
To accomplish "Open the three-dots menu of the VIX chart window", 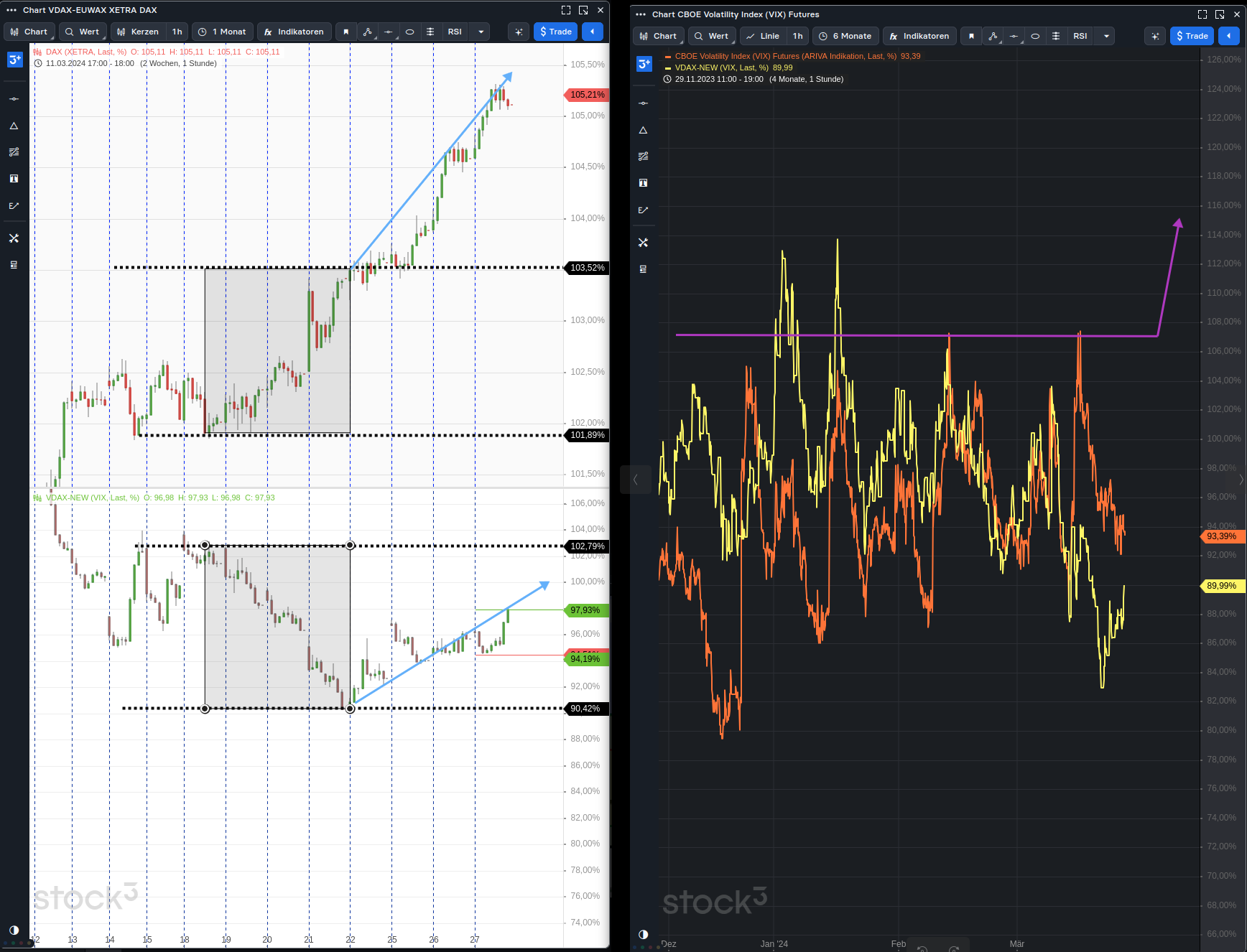I will point(641,14).
